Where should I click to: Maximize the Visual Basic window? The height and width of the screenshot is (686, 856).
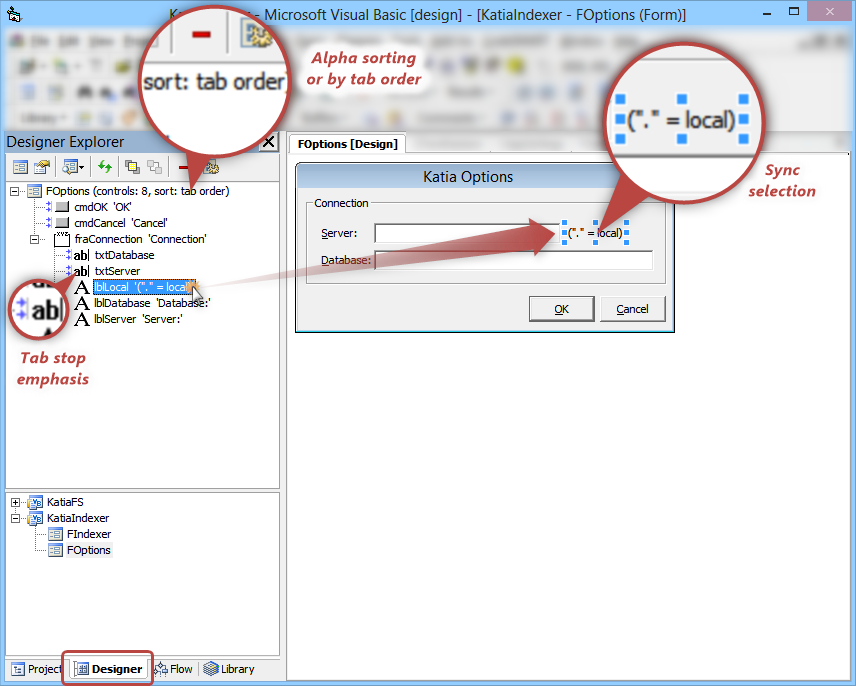[794, 12]
